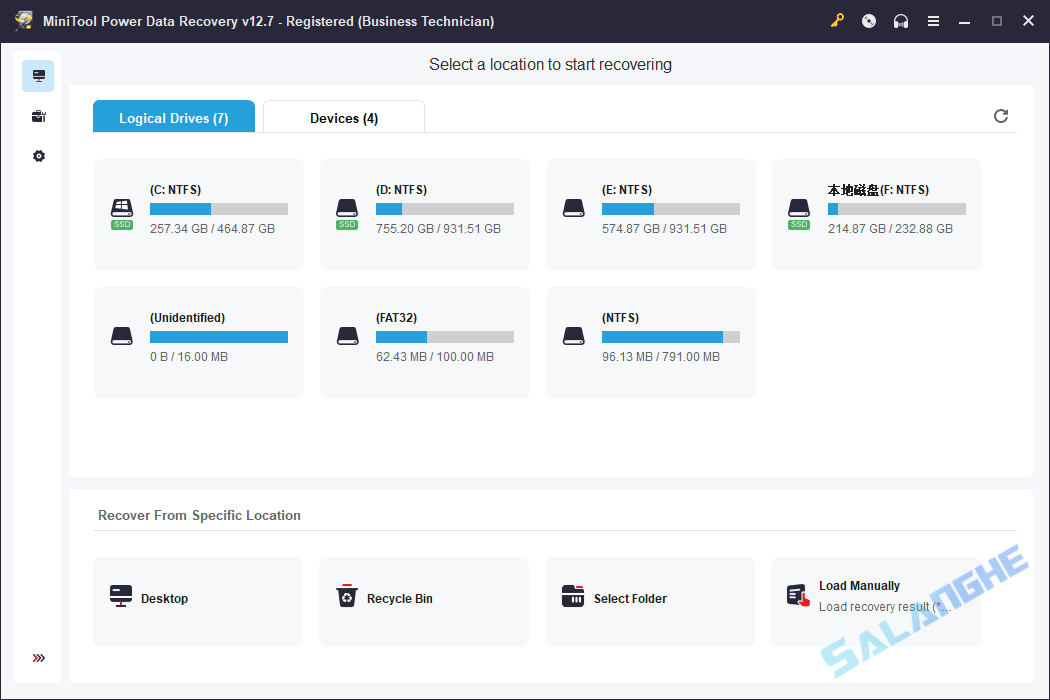
Task: Open the license key registration icon
Action: pos(837,20)
